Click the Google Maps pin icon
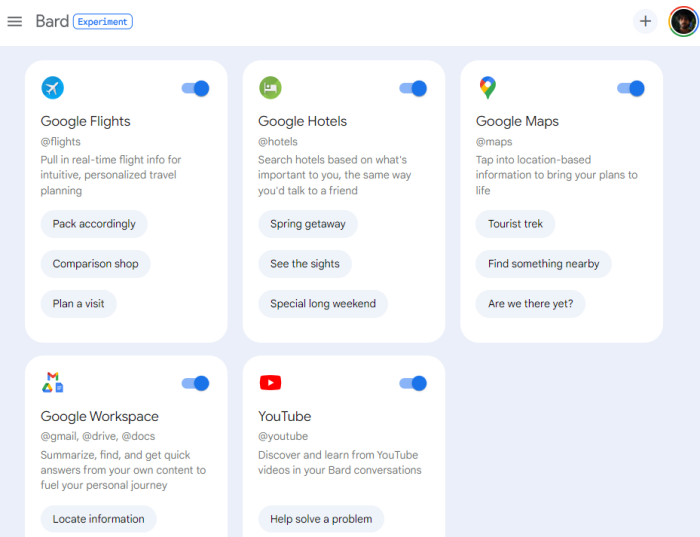The height and width of the screenshot is (537, 700). (x=487, y=88)
